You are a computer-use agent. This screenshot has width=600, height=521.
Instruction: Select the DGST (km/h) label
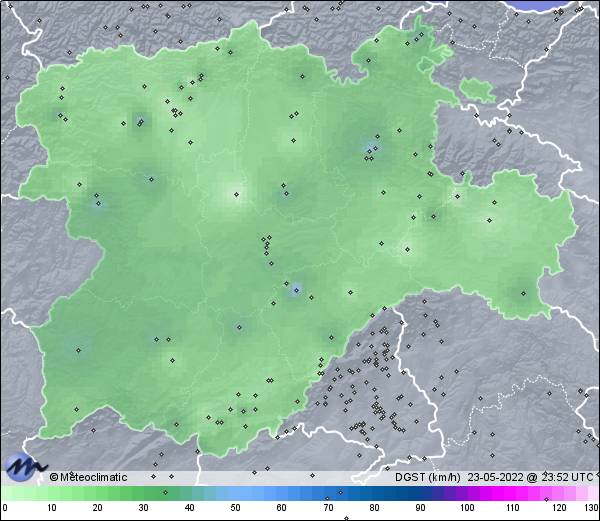coord(428,477)
